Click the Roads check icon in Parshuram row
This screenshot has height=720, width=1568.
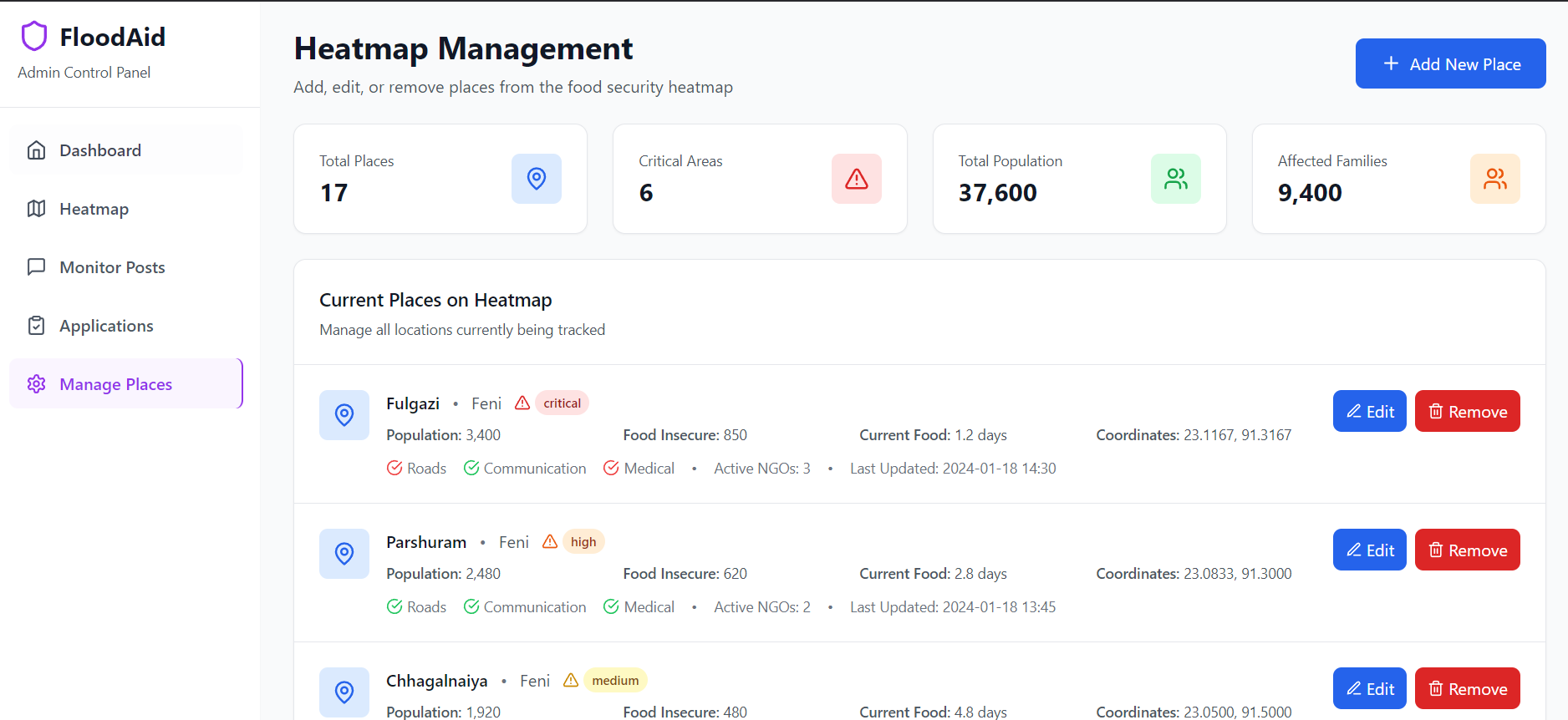pyautogui.click(x=395, y=607)
